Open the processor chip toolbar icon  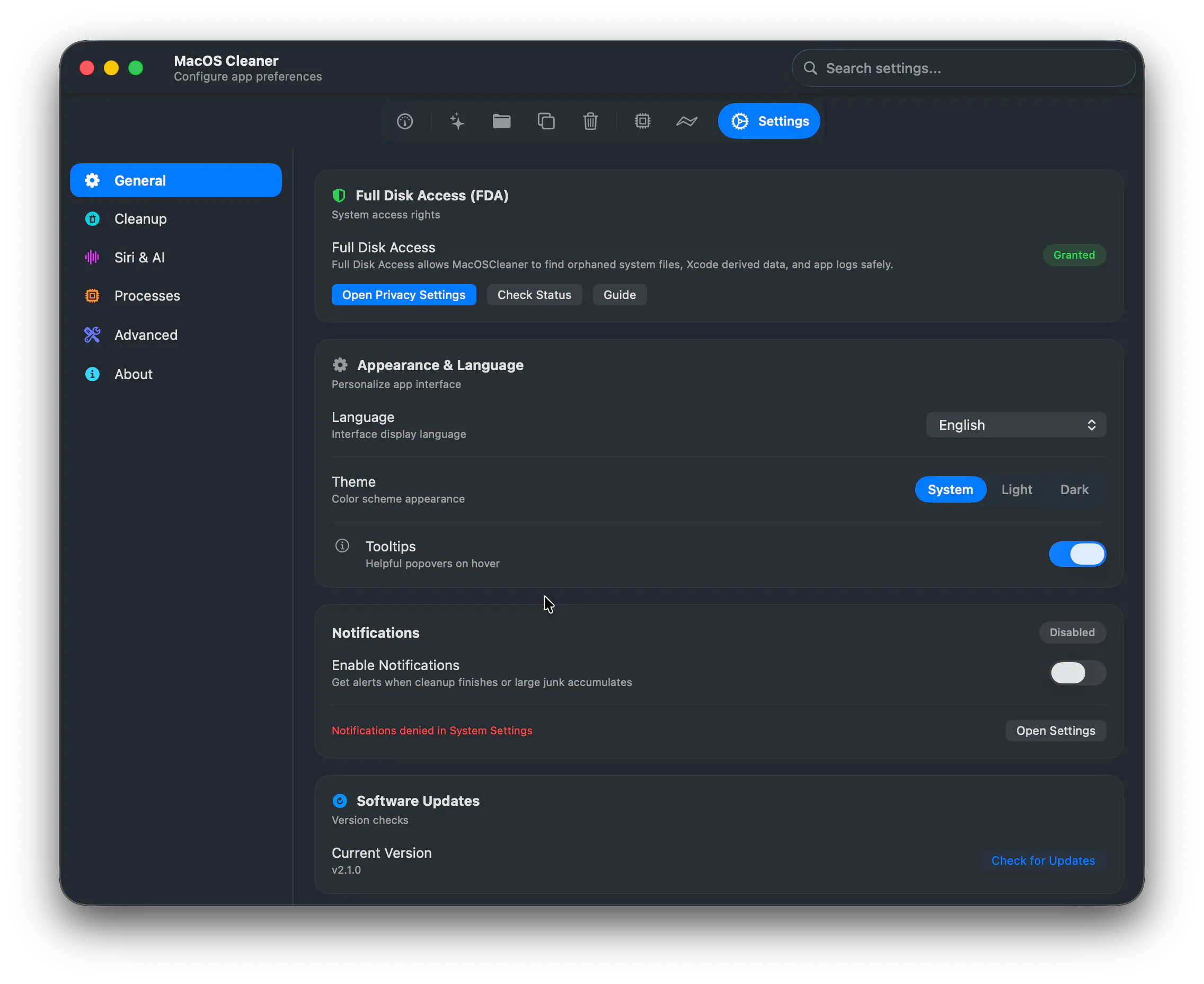pos(642,121)
